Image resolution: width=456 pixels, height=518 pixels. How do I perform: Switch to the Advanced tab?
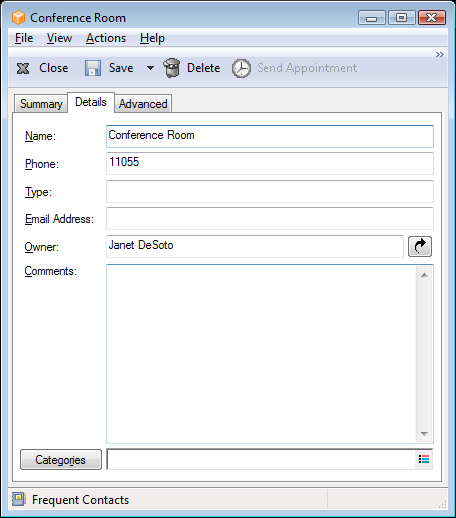pyautogui.click(x=143, y=104)
